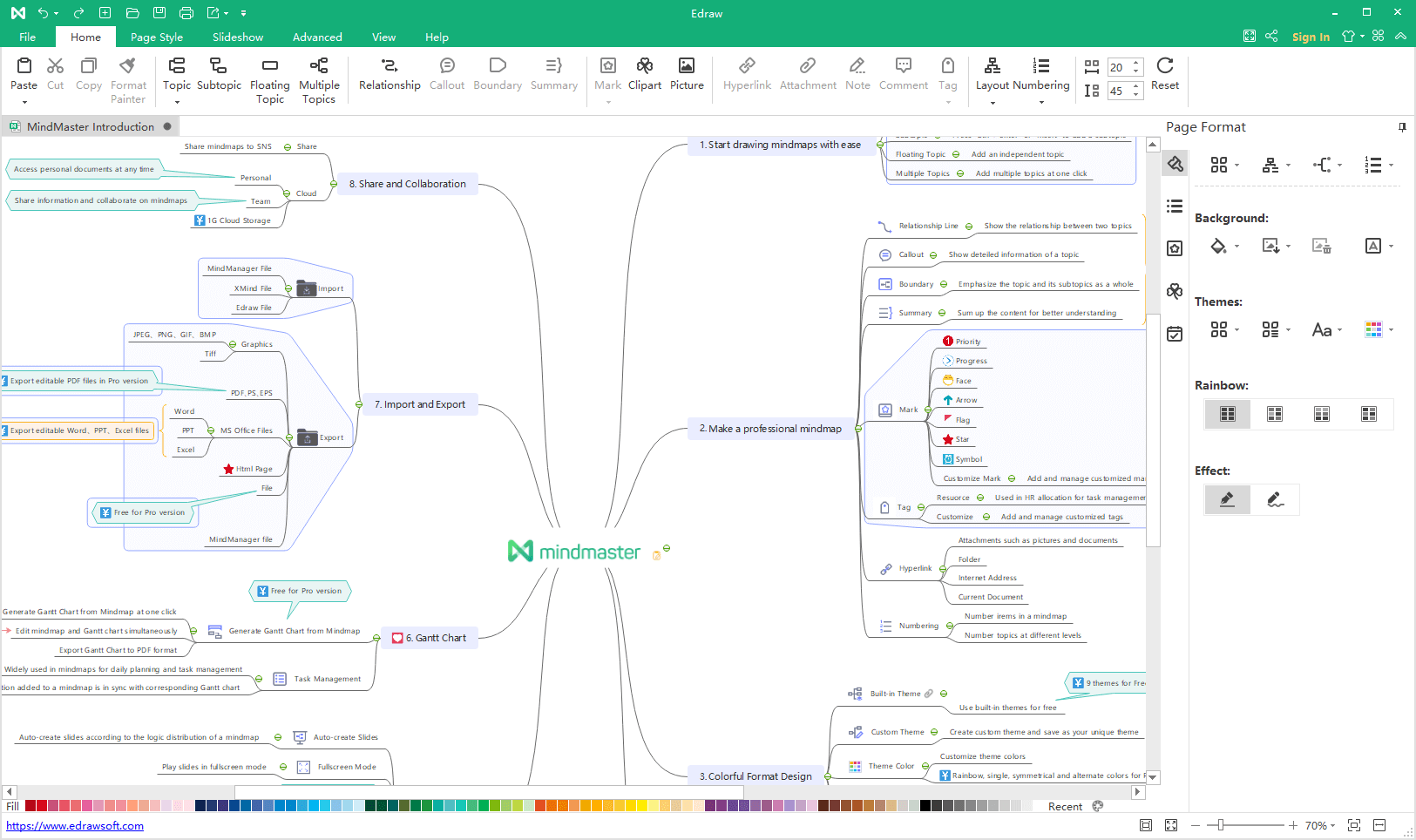
Task: Click the Sign In button
Action: click(1310, 37)
